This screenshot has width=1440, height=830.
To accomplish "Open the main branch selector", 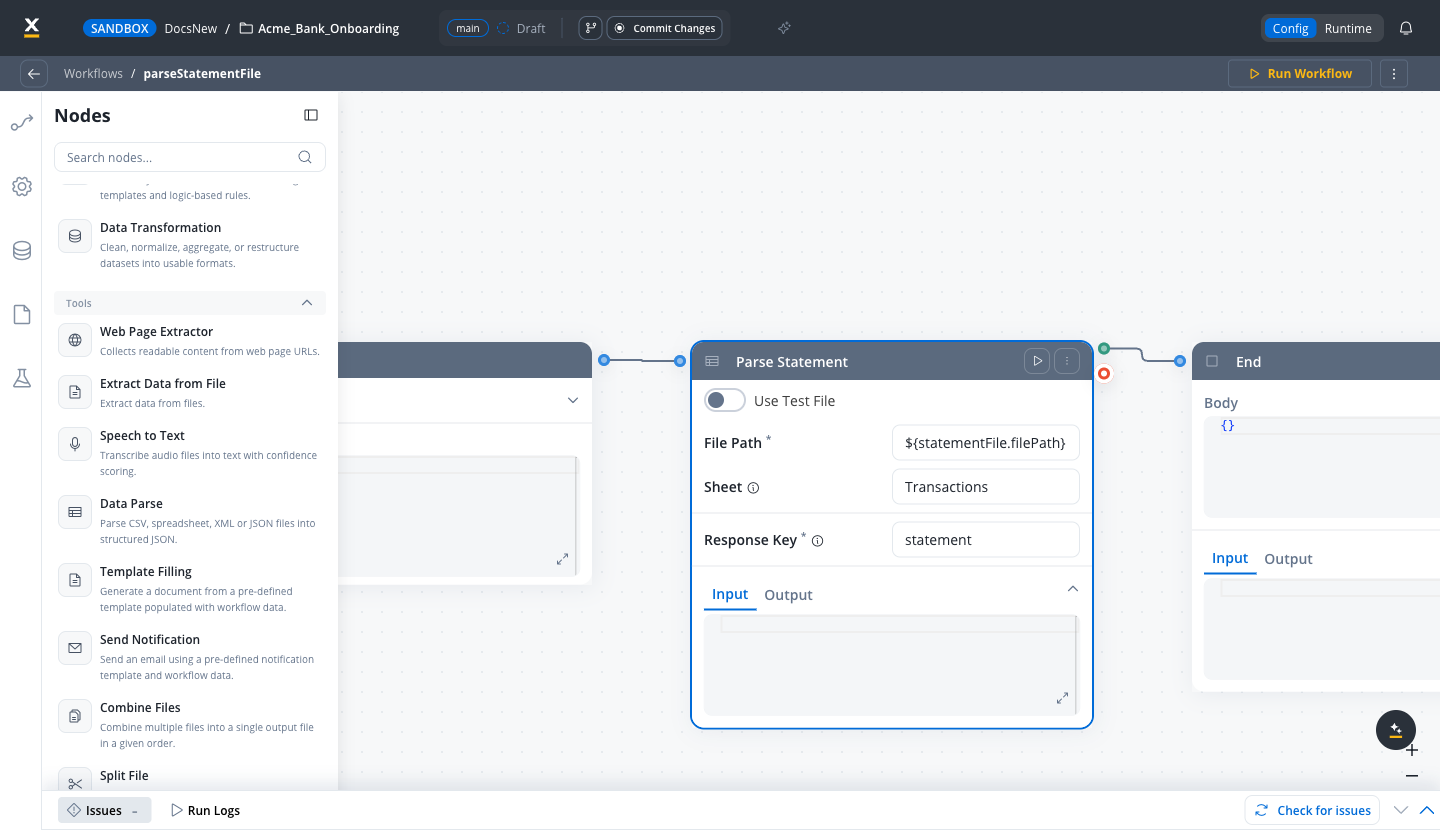I will pyautogui.click(x=468, y=28).
